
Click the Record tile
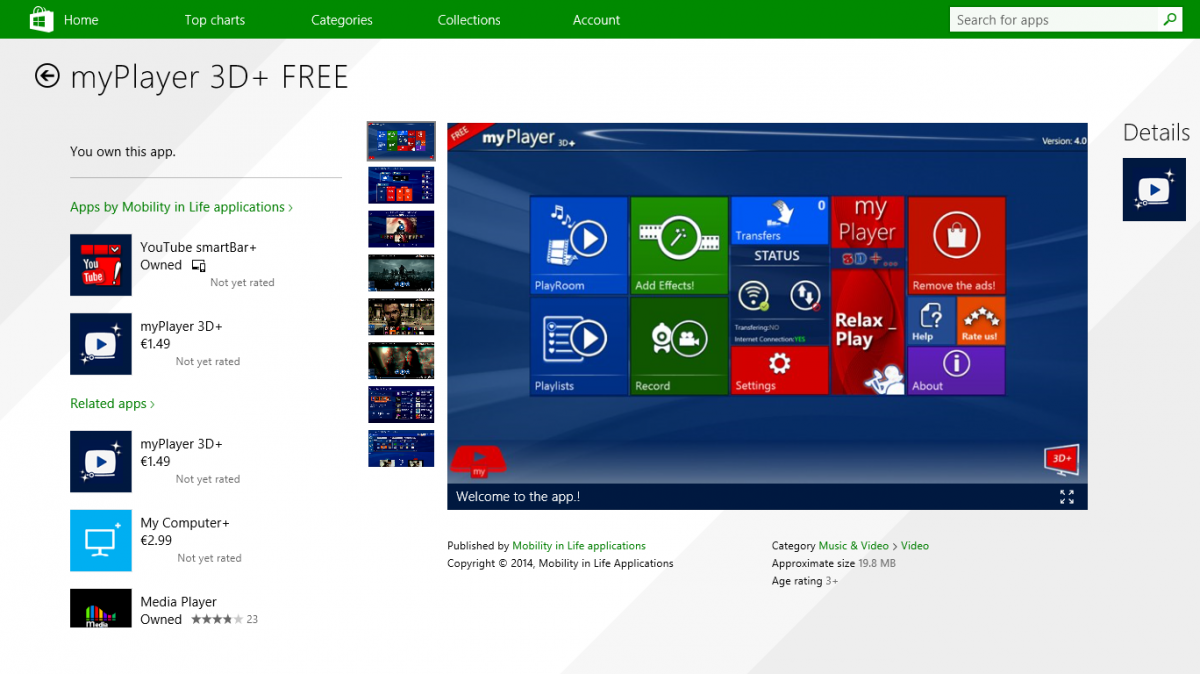click(x=679, y=346)
